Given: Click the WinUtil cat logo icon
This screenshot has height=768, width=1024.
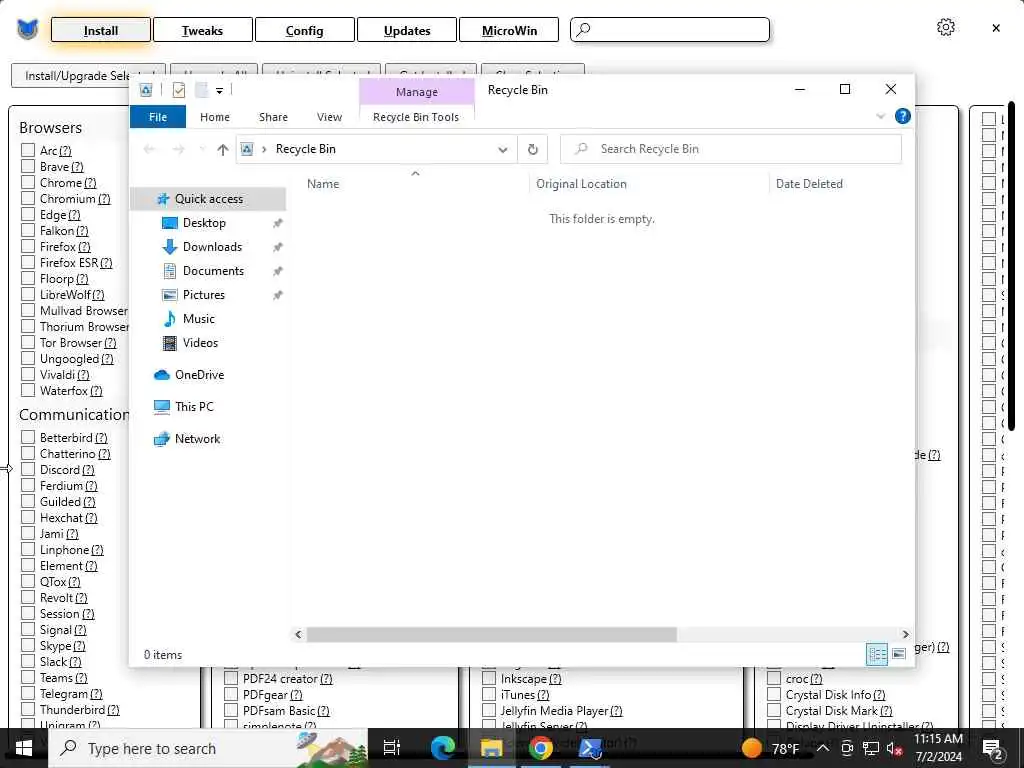Looking at the screenshot, I should pos(27,29).
